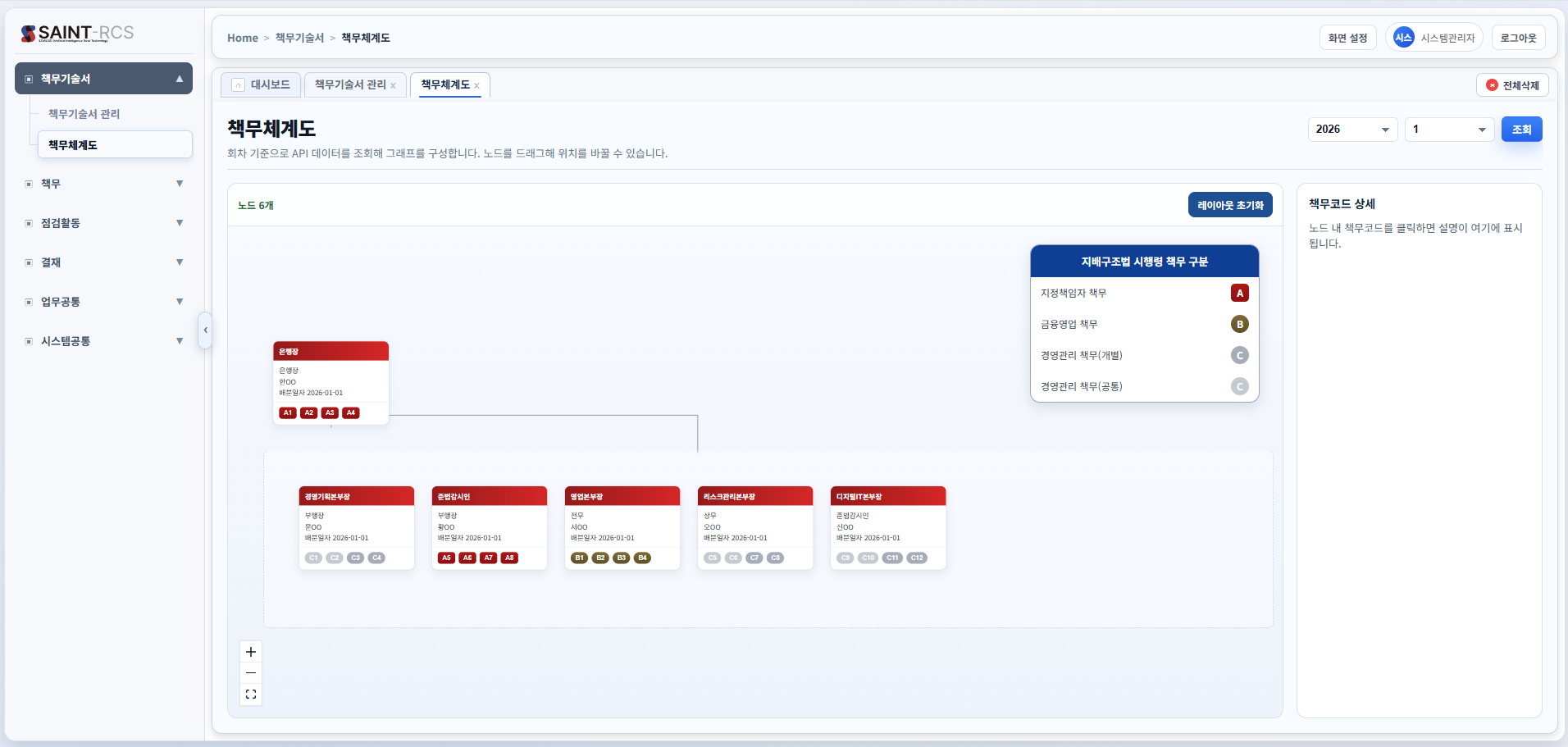Image resolution: width=1568 pixels, height=747 pixels.
Task: Open the 회차 dropdown showing 1
Action: [1449, 130]
